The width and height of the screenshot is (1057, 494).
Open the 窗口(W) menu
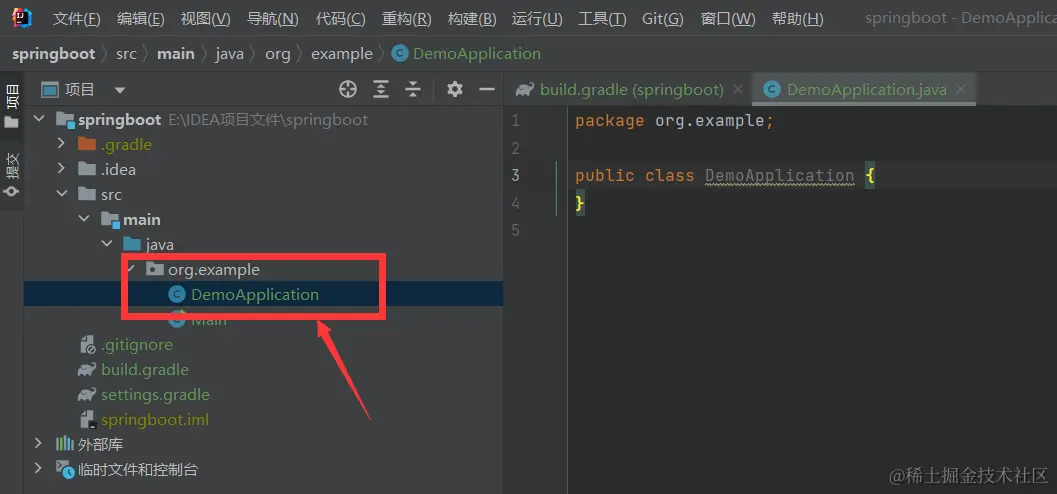point(728,19)
